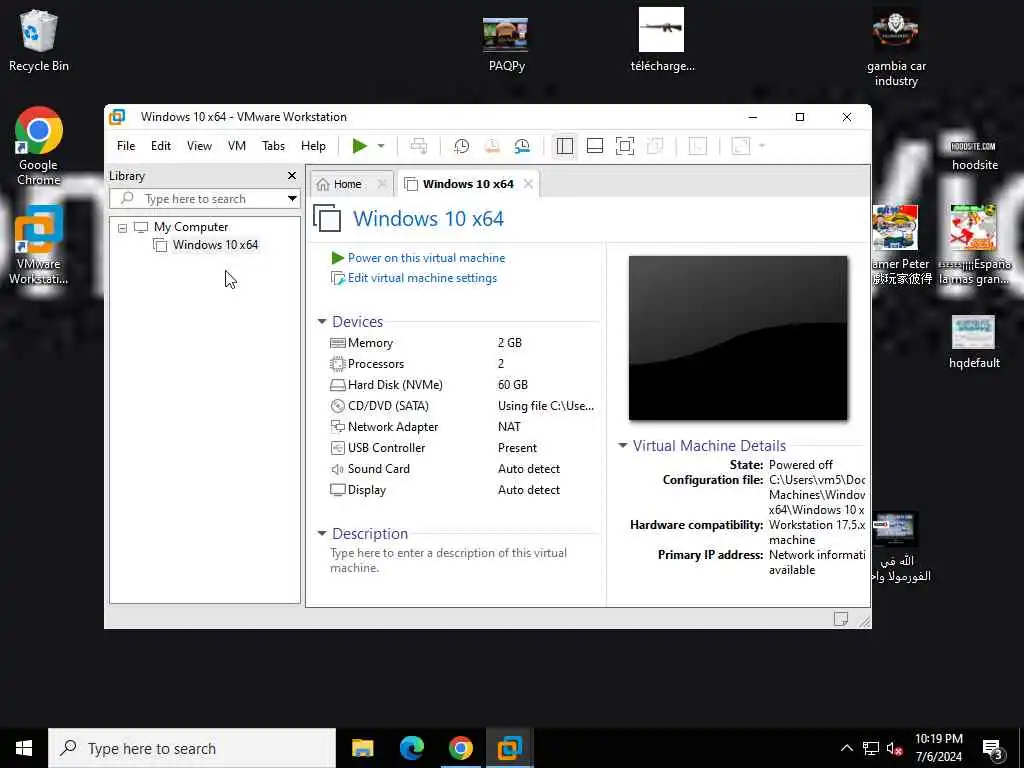The width and height of the screenshot is (1024, 768).
Task: Open the snapshot manager wrench icon
Action: tap(522, 146)
